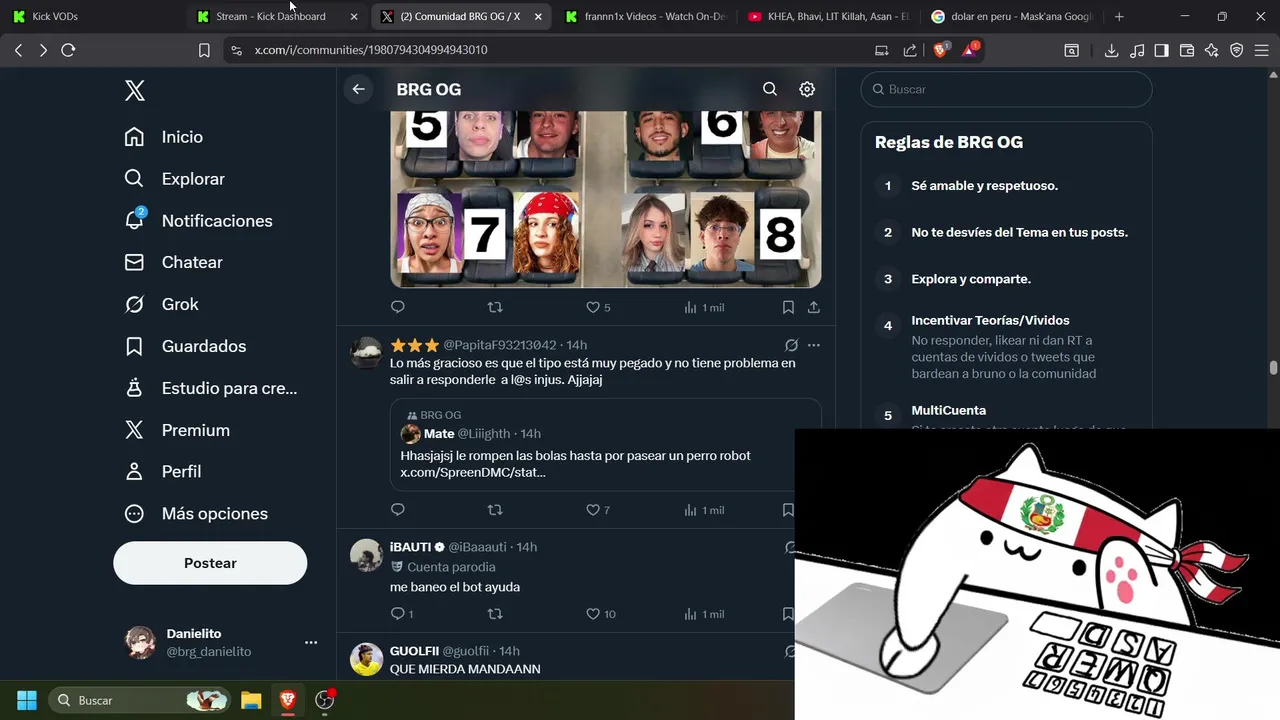
Task: View analytics of the image post
Action: [x=704, y=307]
